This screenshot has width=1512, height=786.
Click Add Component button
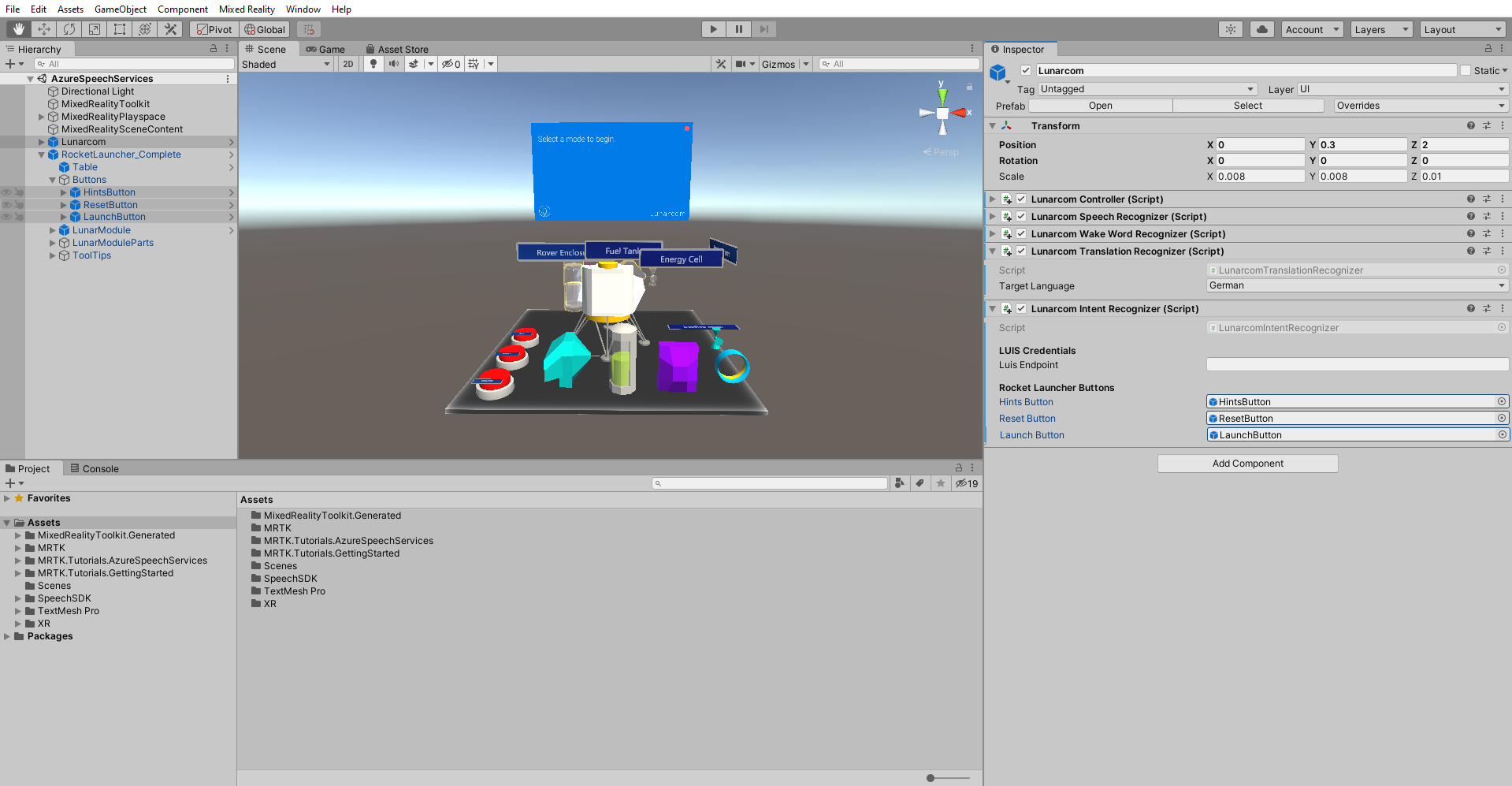click(1248, 464)
